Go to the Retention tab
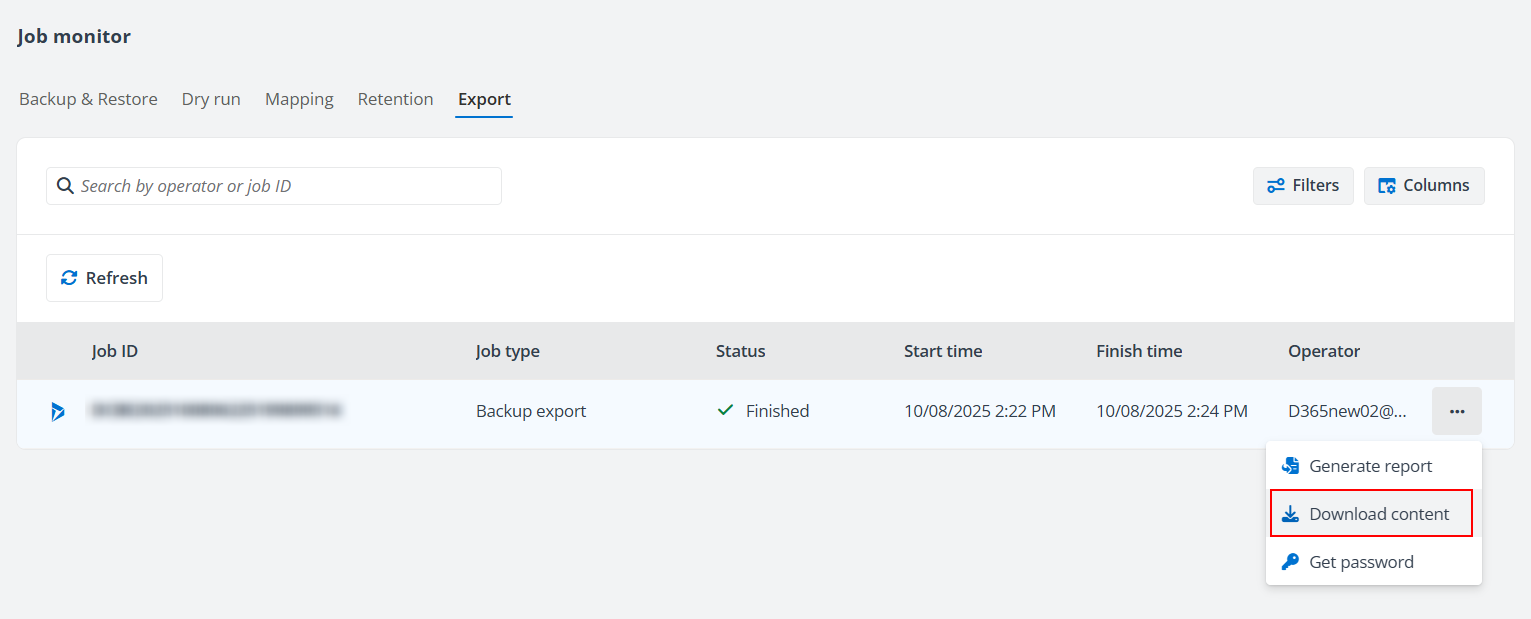The width and height of the screenshot is (1531, 619). click(x=395, y=99)
